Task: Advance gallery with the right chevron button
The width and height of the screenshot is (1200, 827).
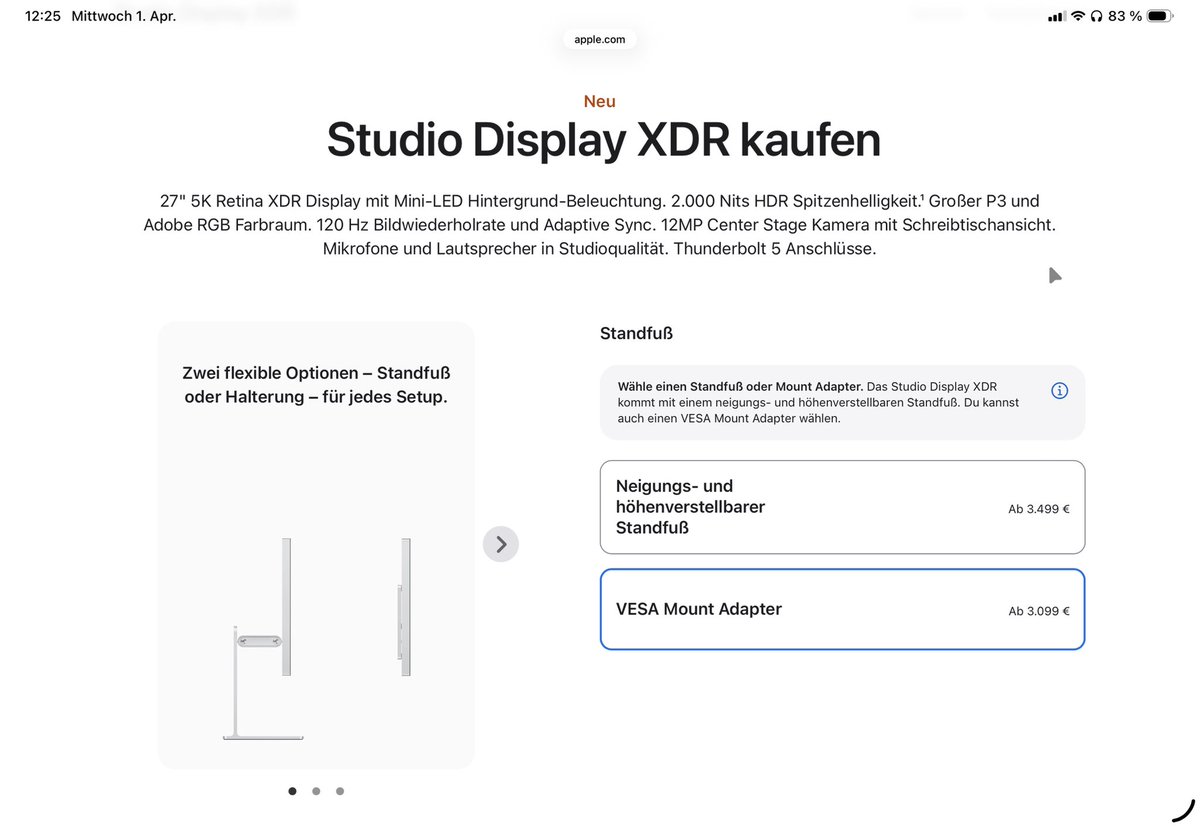Action: coord(501,544)
